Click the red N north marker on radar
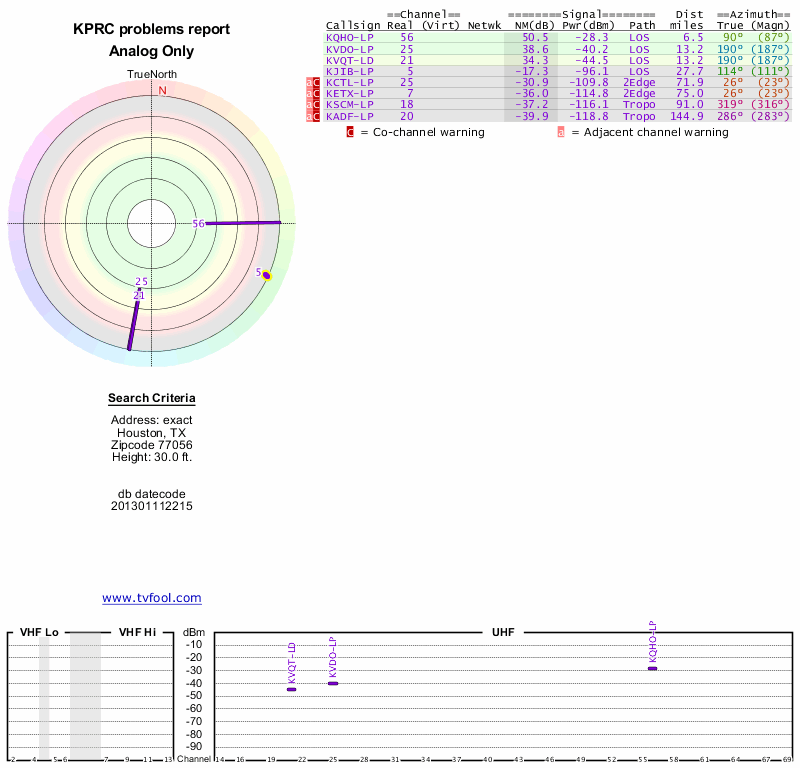Screen dimensions: 800x768 tap(162, 90)
